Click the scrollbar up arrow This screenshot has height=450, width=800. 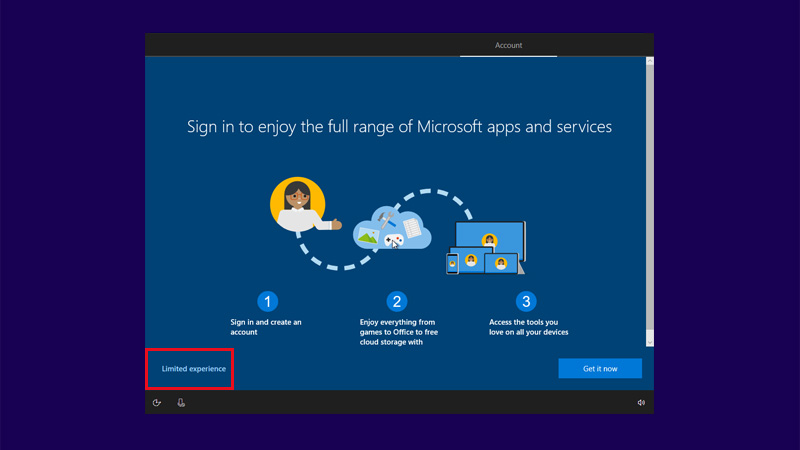pos(649,61)
